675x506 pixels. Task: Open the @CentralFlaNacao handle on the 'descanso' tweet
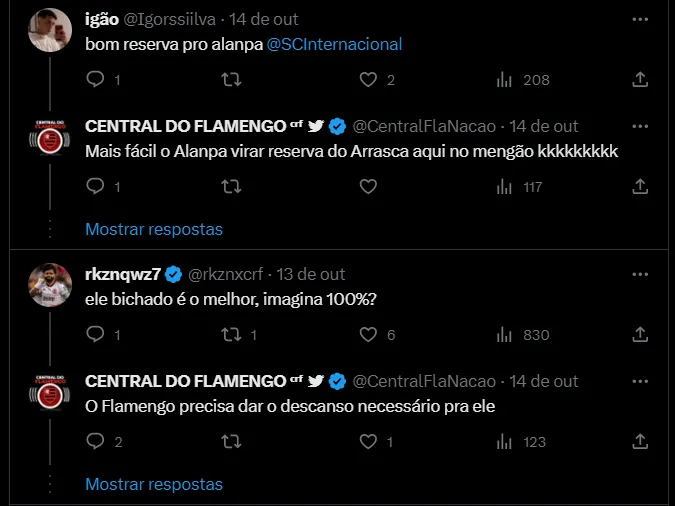[x=424, y=381]
